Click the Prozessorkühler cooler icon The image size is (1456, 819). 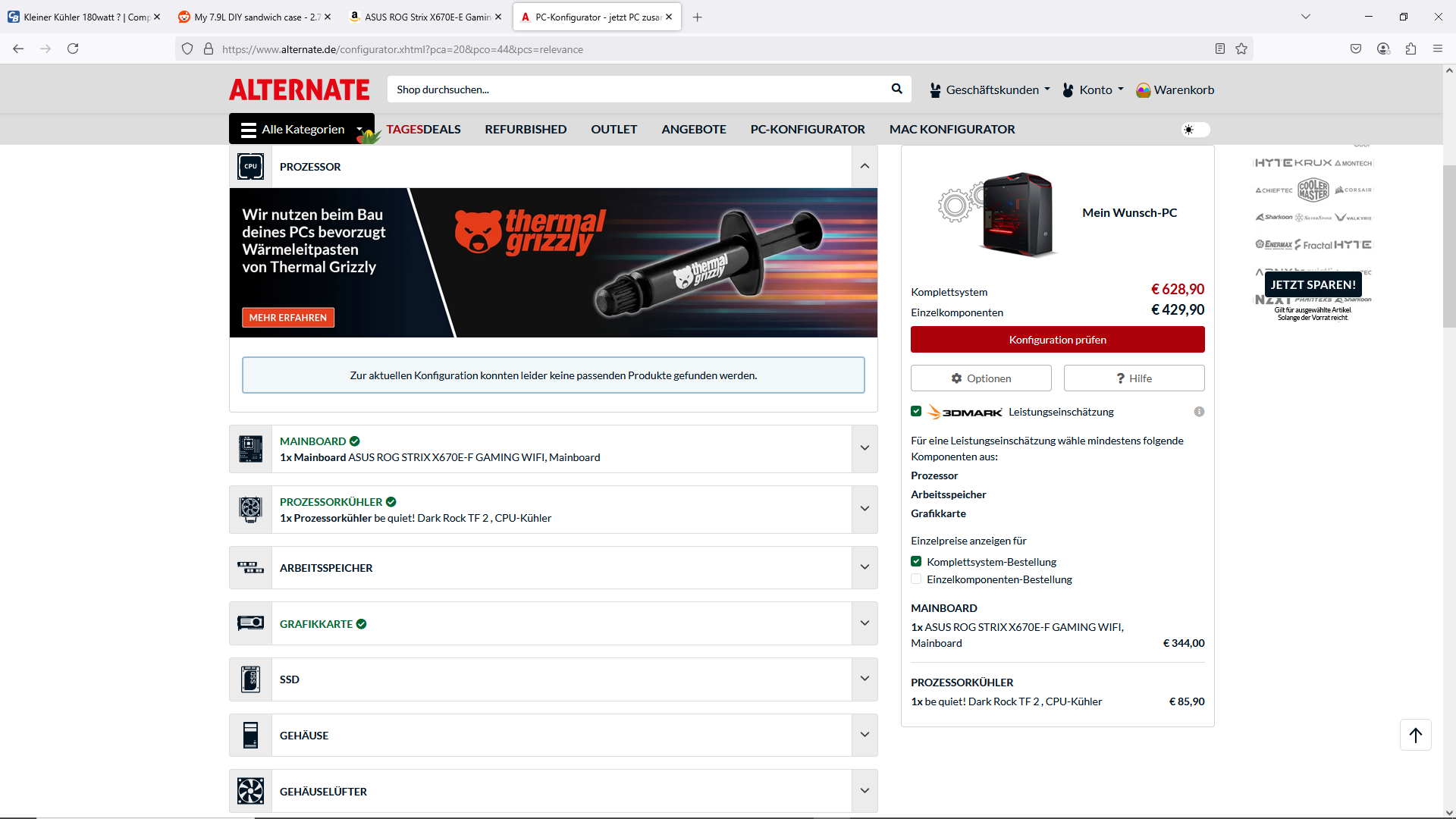coord(251,510)
